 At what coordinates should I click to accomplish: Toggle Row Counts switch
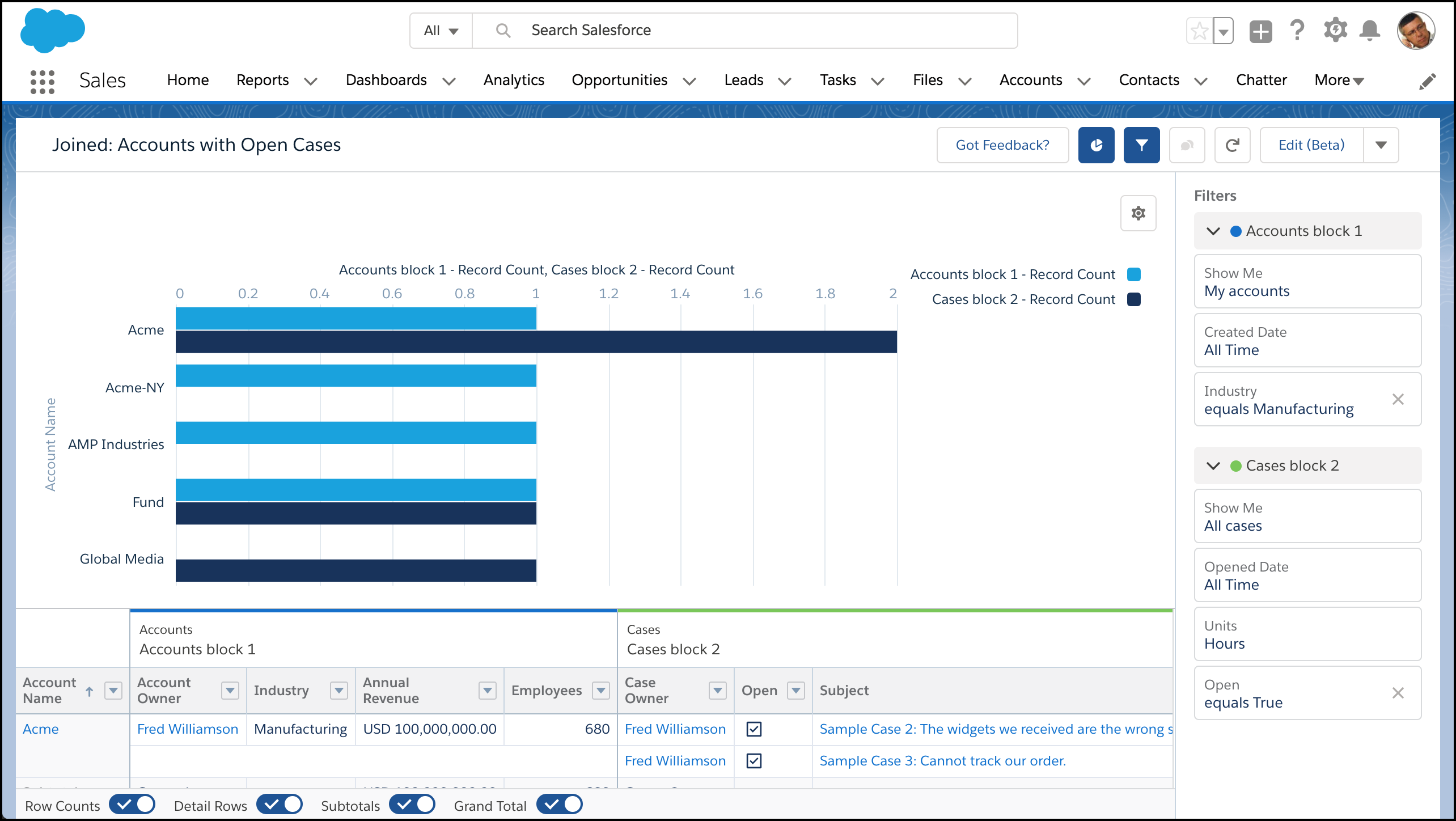132,805
